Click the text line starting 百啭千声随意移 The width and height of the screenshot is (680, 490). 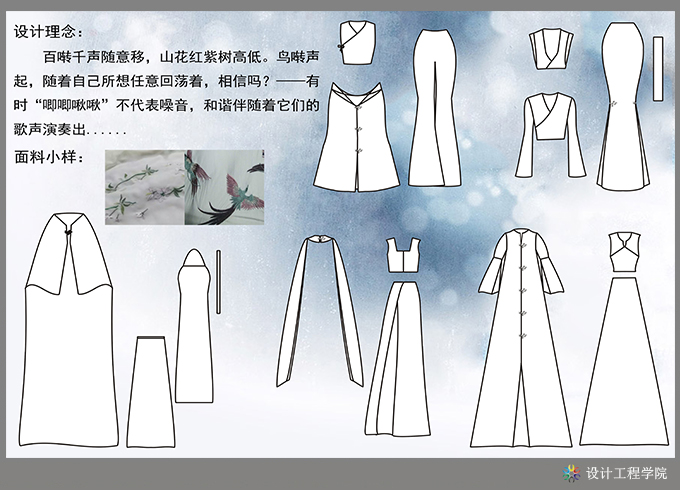tap(181, 56)
